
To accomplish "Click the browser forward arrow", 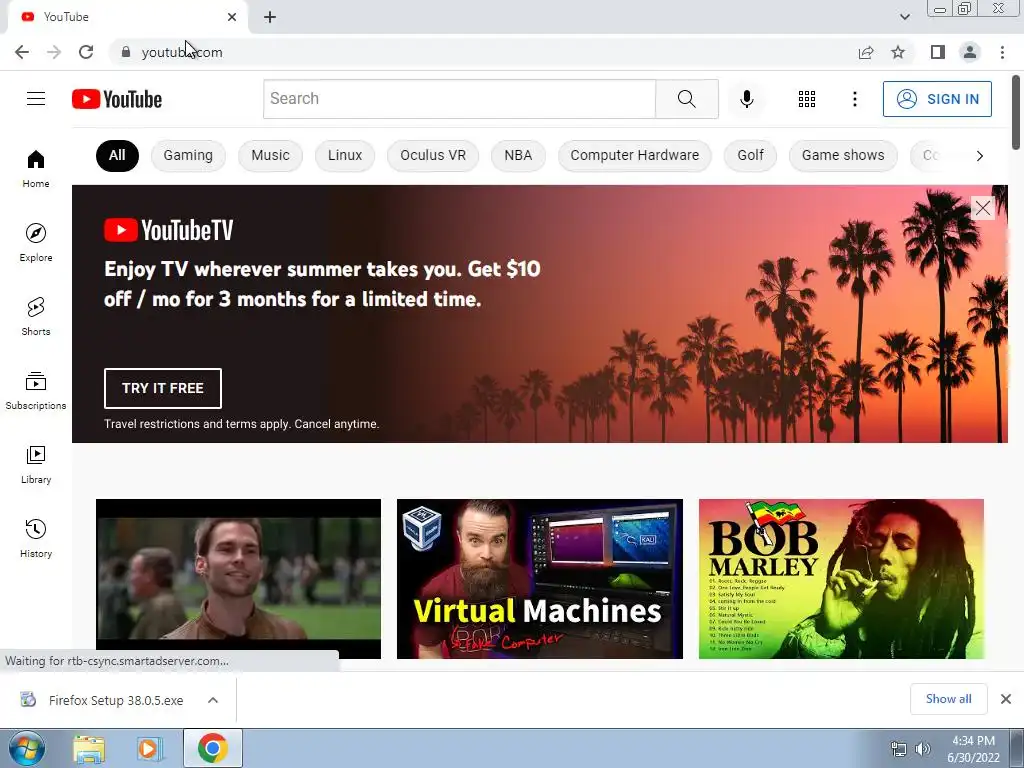I will coord(54,52).
